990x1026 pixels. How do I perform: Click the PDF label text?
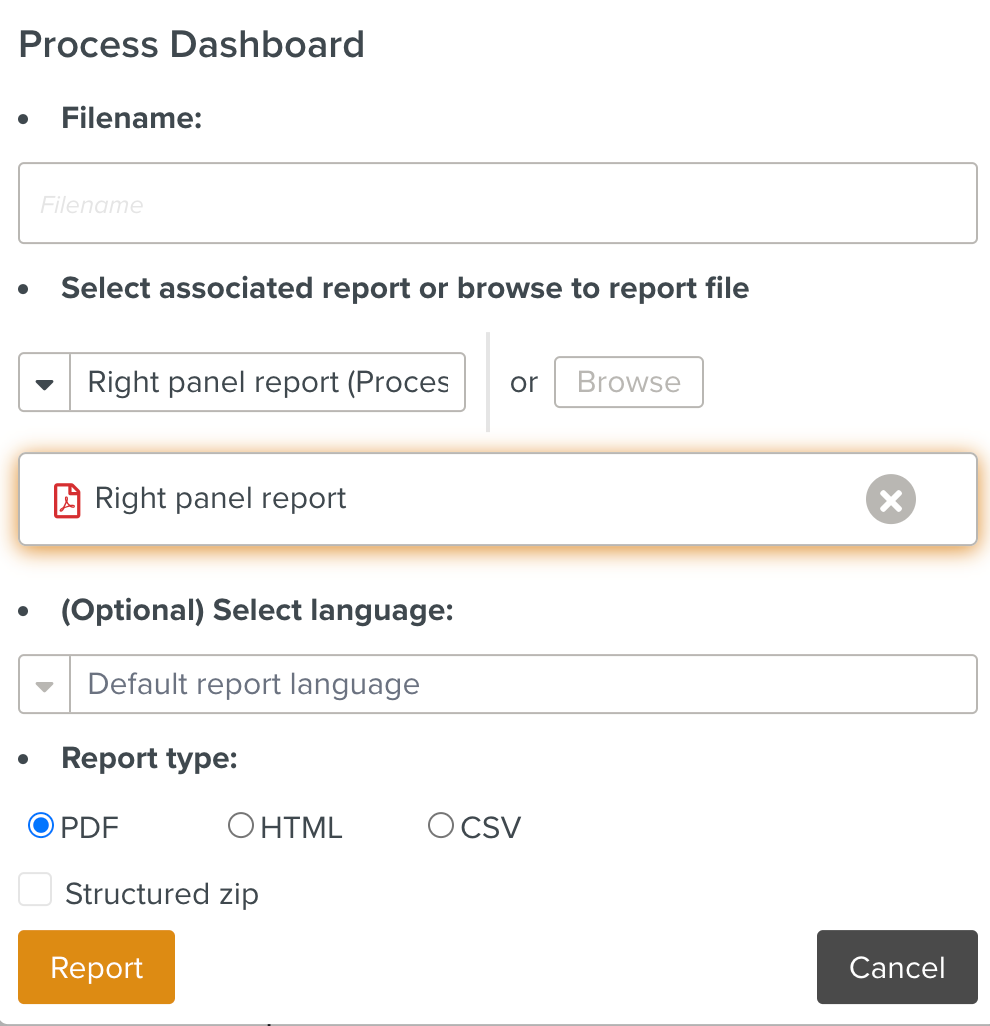coord(90,828)
